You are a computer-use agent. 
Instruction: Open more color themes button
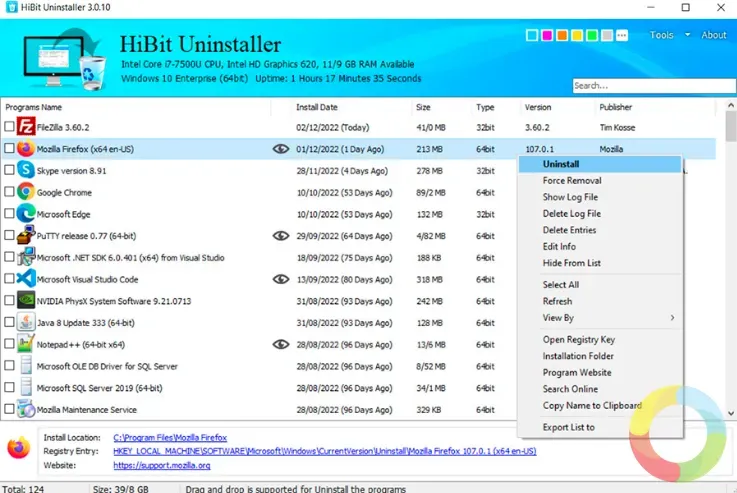tap(622, 35)
